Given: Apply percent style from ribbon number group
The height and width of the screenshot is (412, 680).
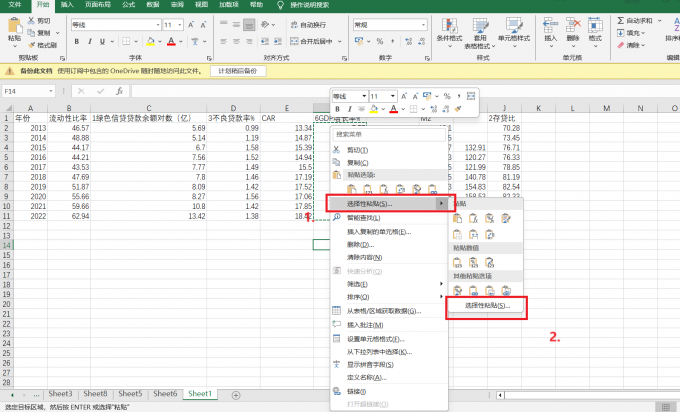Looking at the screenshot, I should pyautogui.click(x=380, y=41).
